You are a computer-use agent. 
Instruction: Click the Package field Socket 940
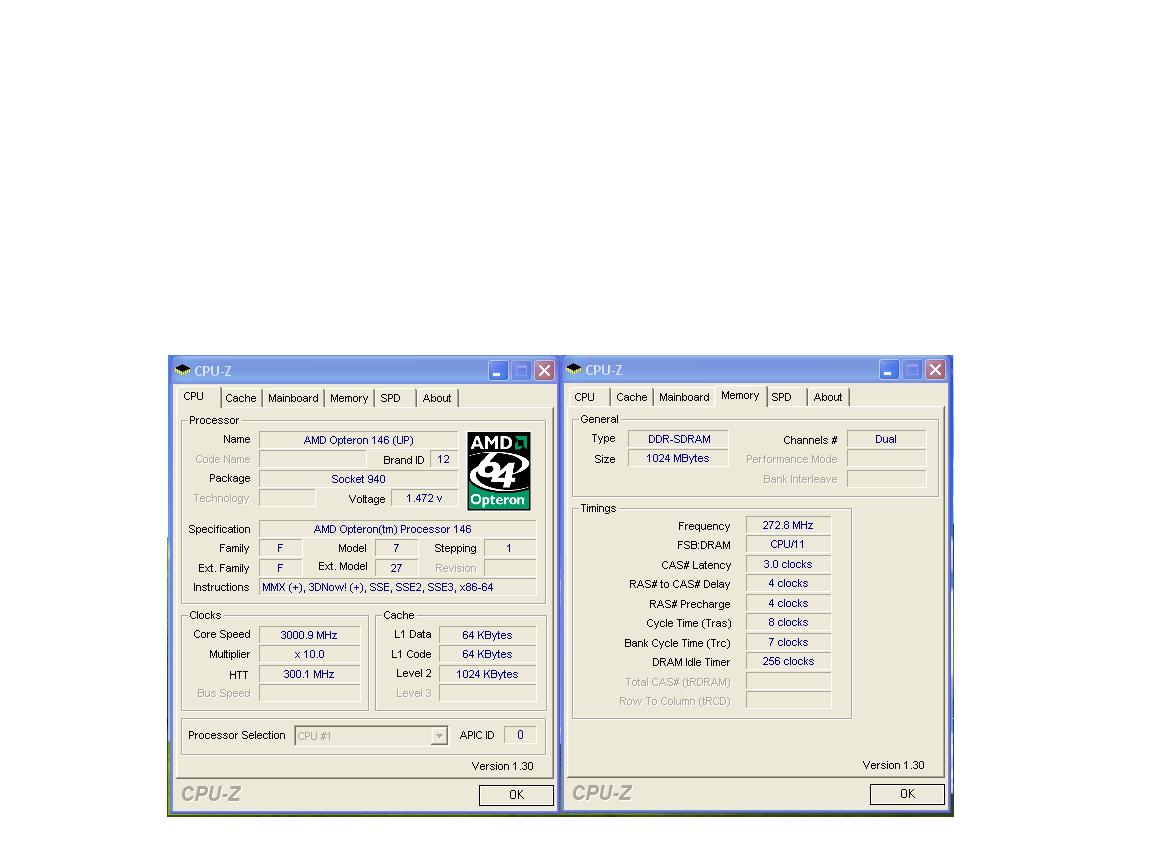click(x=359, y=479)
